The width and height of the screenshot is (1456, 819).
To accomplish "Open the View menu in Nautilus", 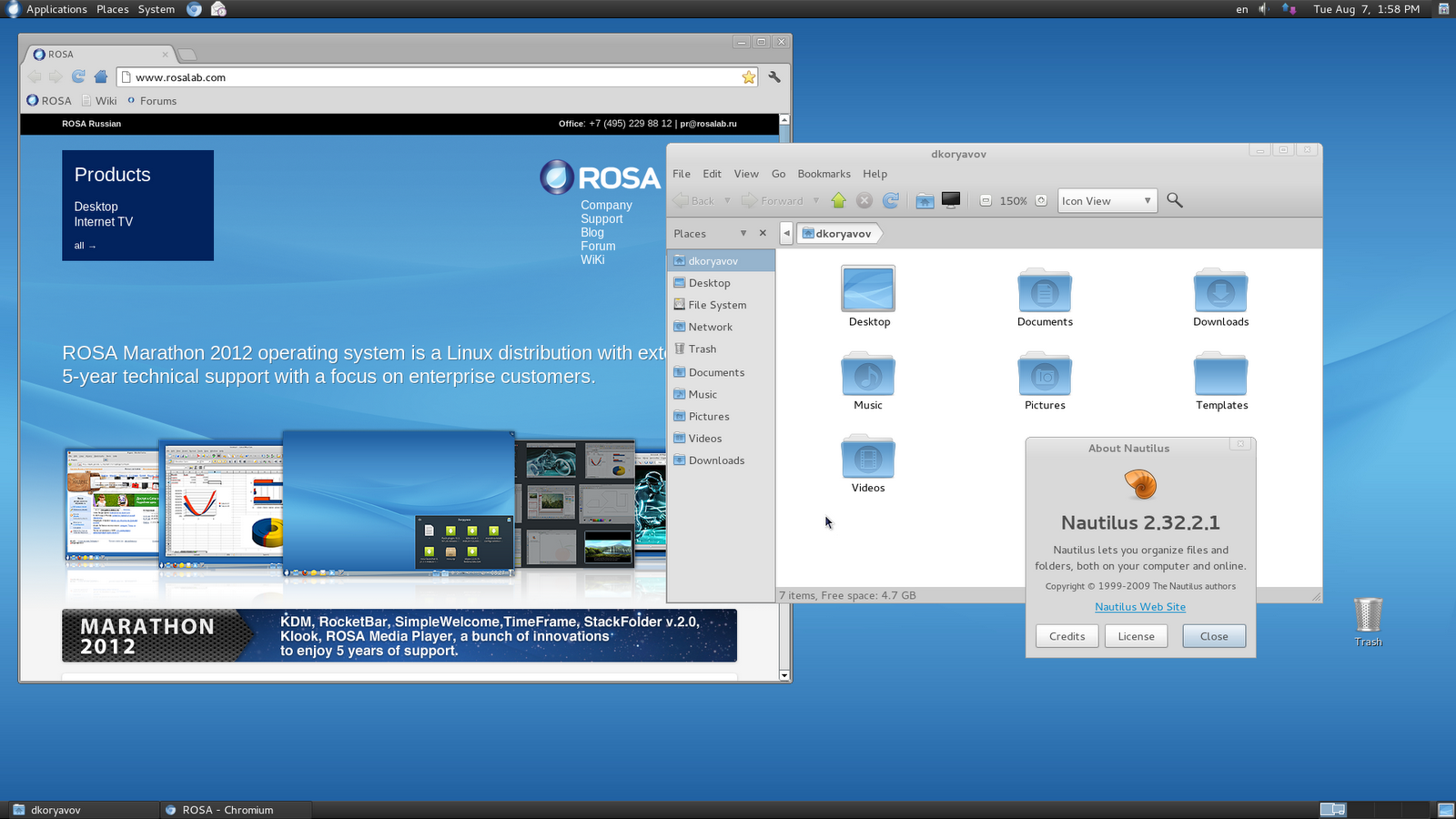I will click(x=746, y=174).
